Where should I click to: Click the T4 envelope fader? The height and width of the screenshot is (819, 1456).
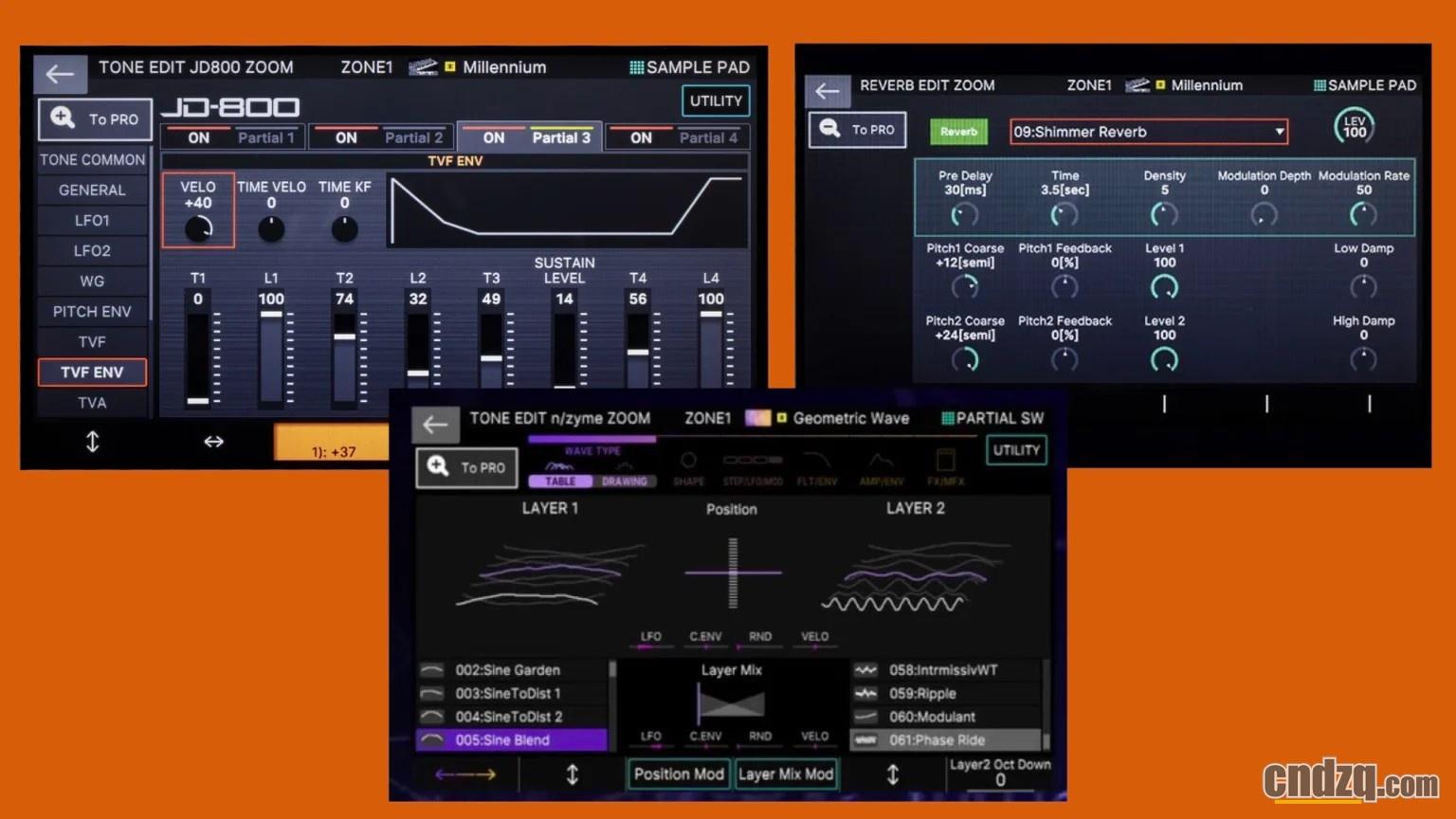(x=638, y=351)
